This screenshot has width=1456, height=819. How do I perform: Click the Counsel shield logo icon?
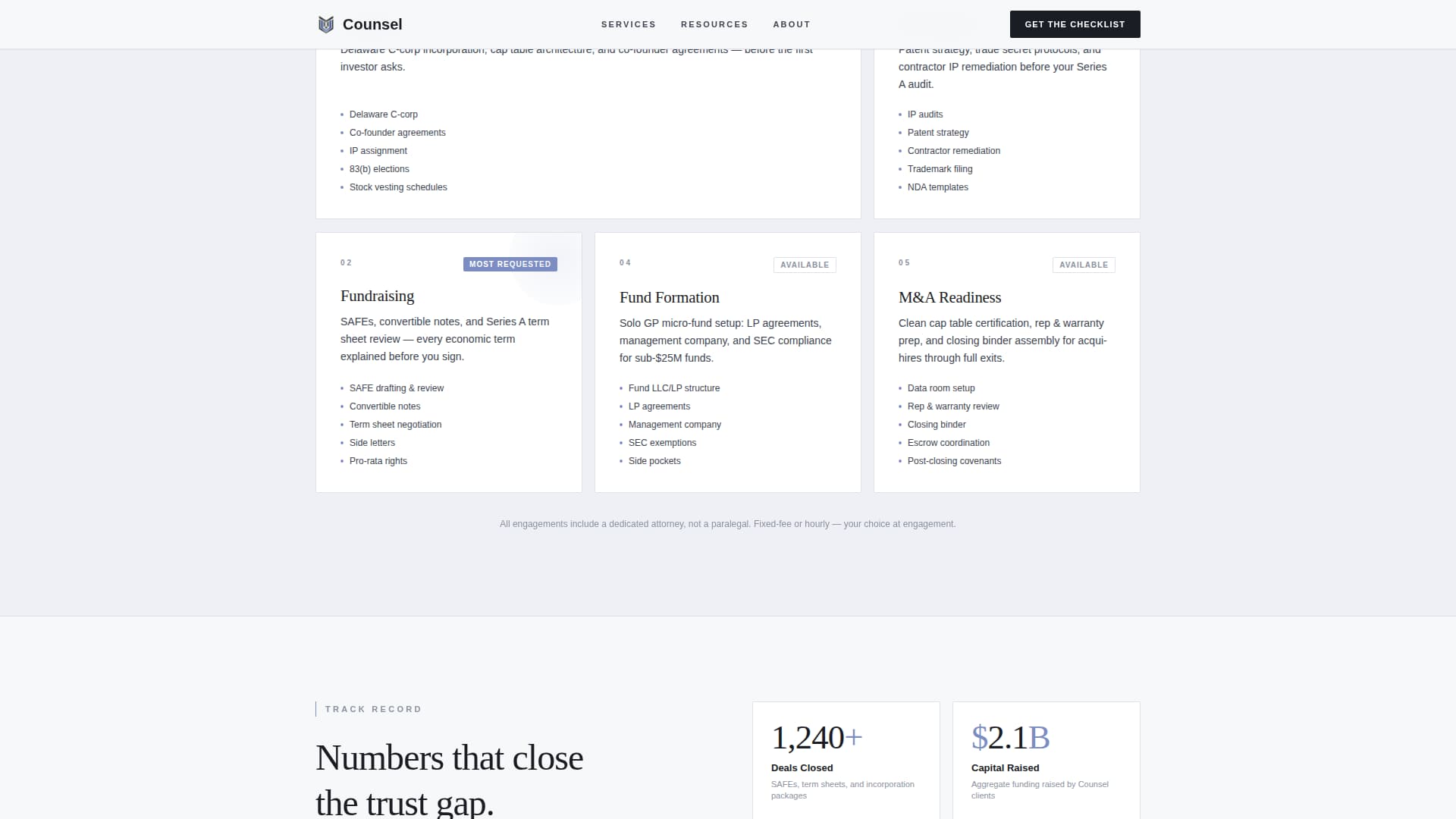coord(325,24)
